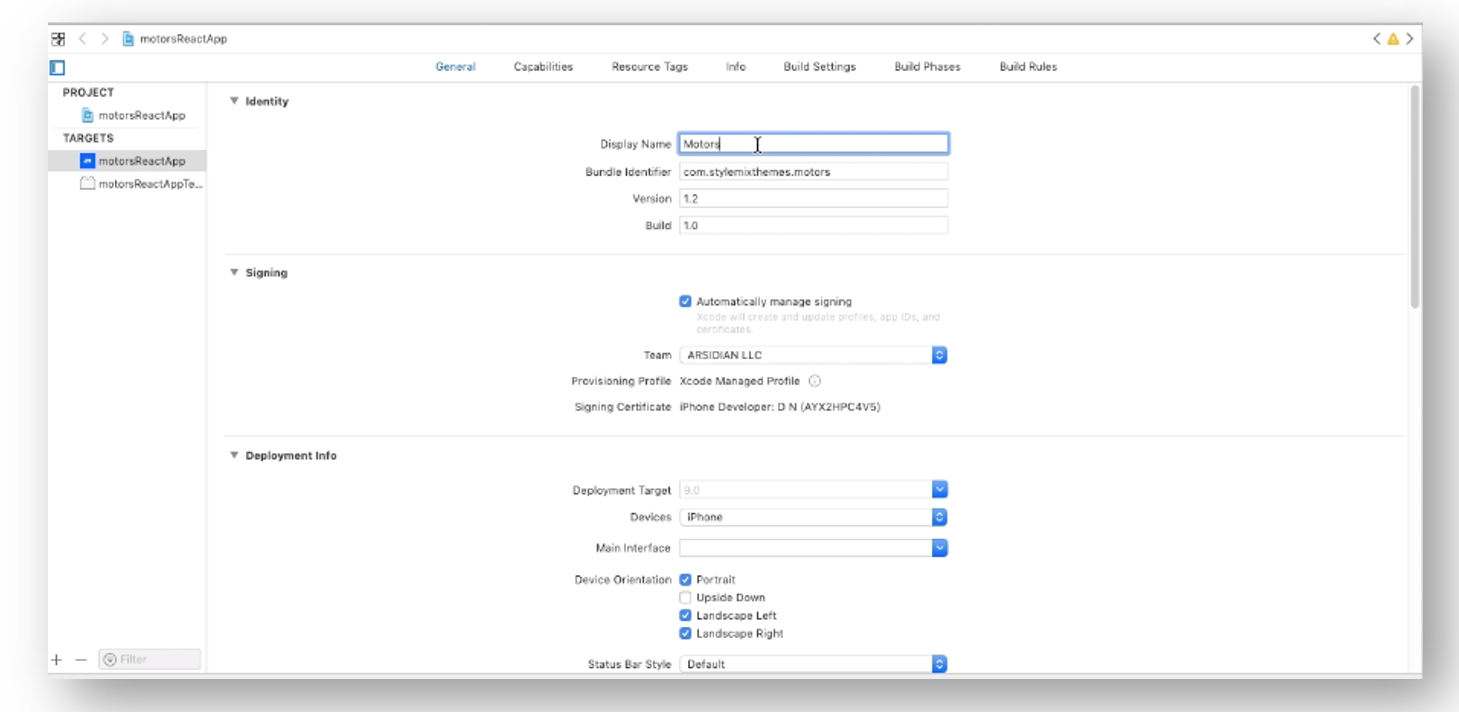Collapse the Signing section

point(234,272)
